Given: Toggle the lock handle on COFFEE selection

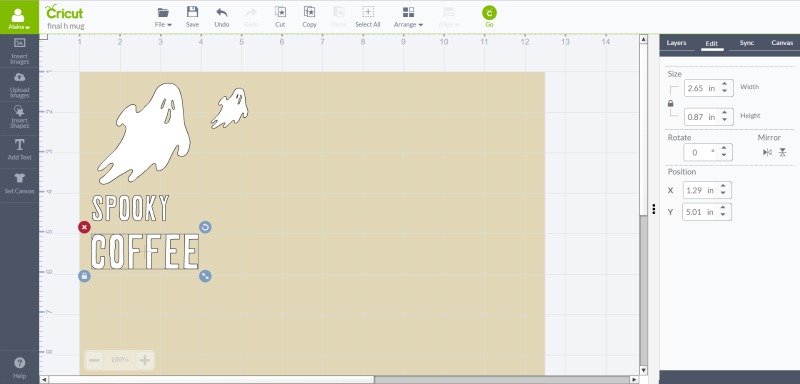Looking at the screenshot, I should 84,276.
